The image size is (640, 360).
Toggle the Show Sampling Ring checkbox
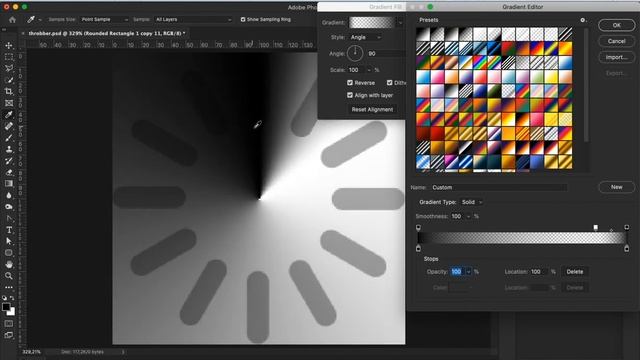point(243,20)
